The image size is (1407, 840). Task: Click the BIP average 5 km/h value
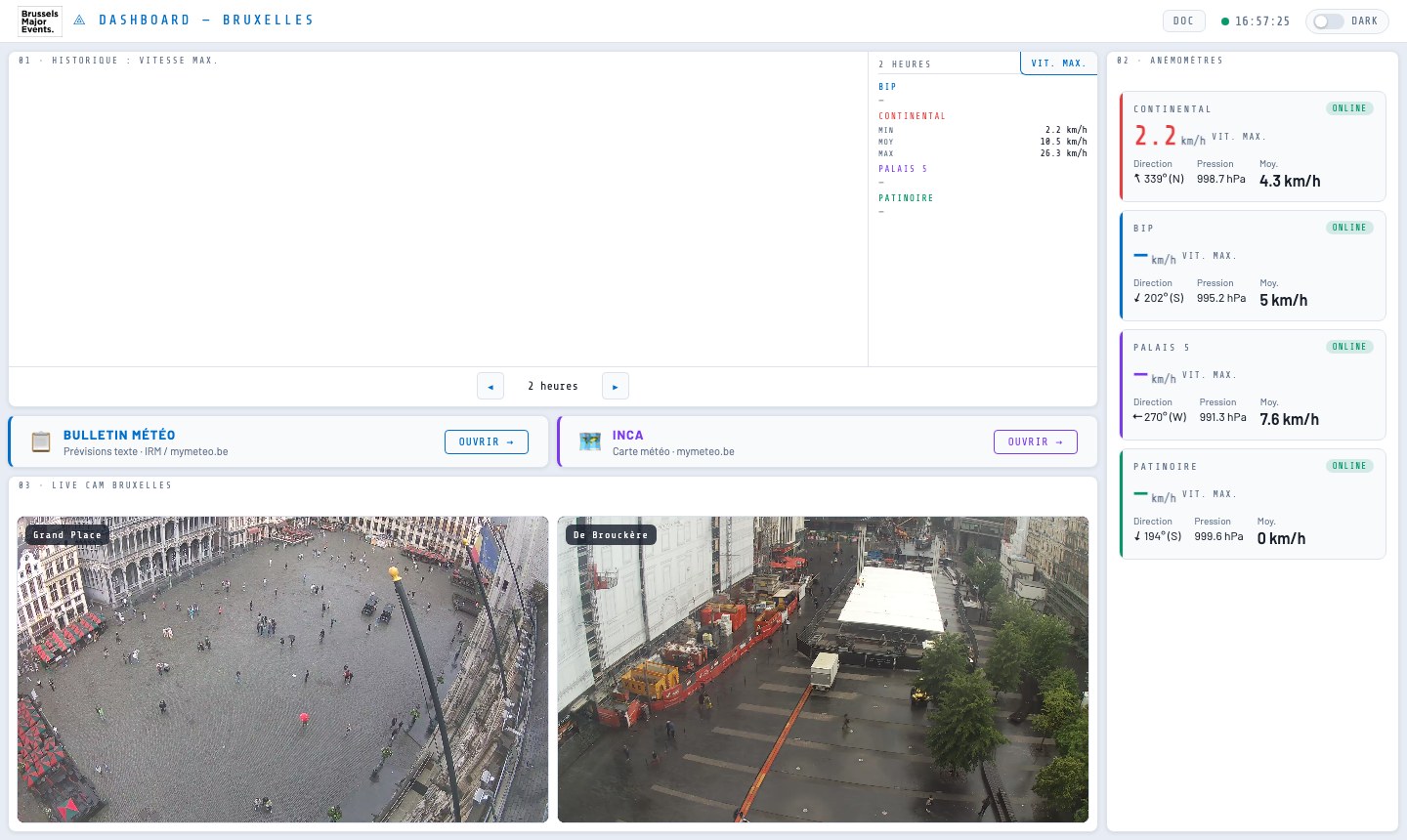1283,300
